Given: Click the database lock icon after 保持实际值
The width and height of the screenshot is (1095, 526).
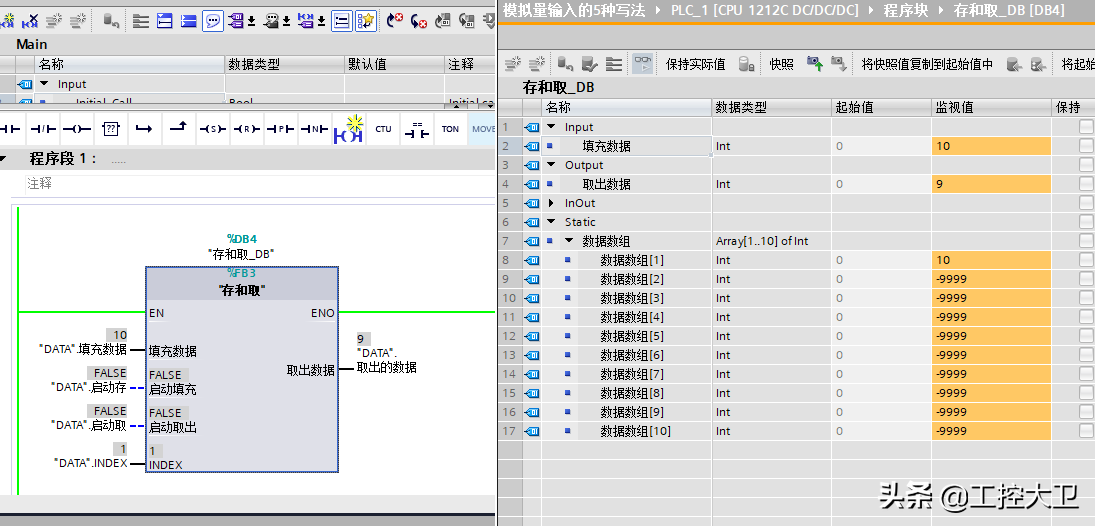Looking at the screenshot, I should tap(747, 64).
